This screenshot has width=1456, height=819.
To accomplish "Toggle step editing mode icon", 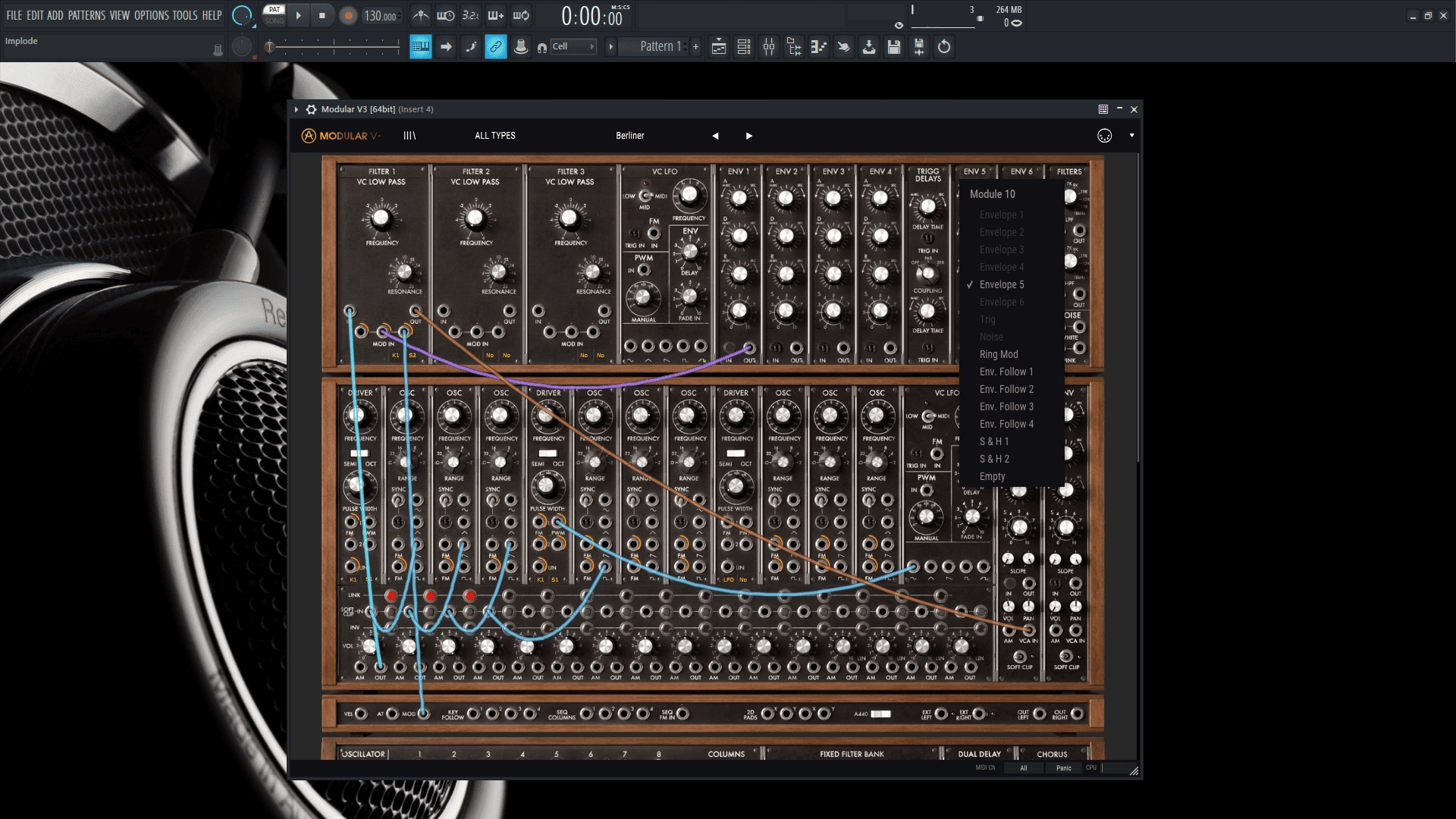I will coord(470,47).
